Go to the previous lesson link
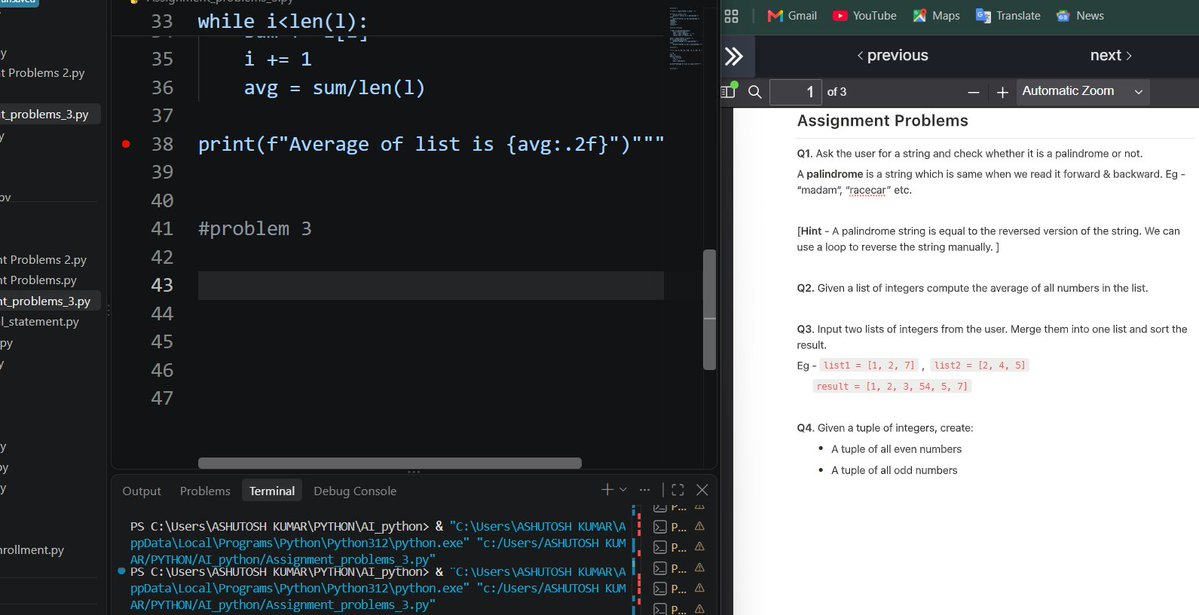Image resolution: width=1199 pixels, height=615 pixels. (892, 55)
